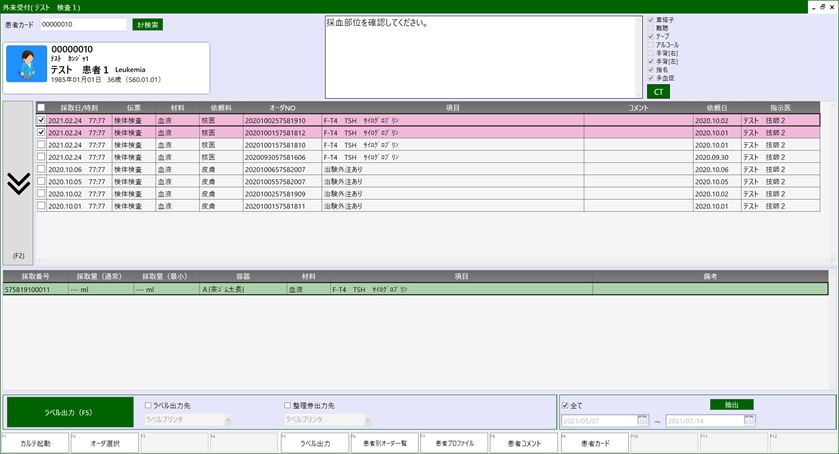This screenshot has width=839, height=454.
Task: Sort the table by 依頼日 column header
Action: pos(715,107)
